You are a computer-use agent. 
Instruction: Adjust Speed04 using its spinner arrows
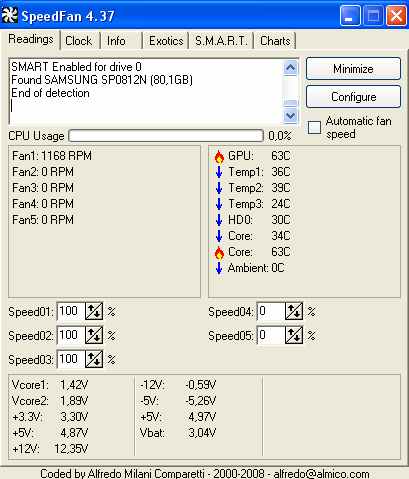click(294, 311)
